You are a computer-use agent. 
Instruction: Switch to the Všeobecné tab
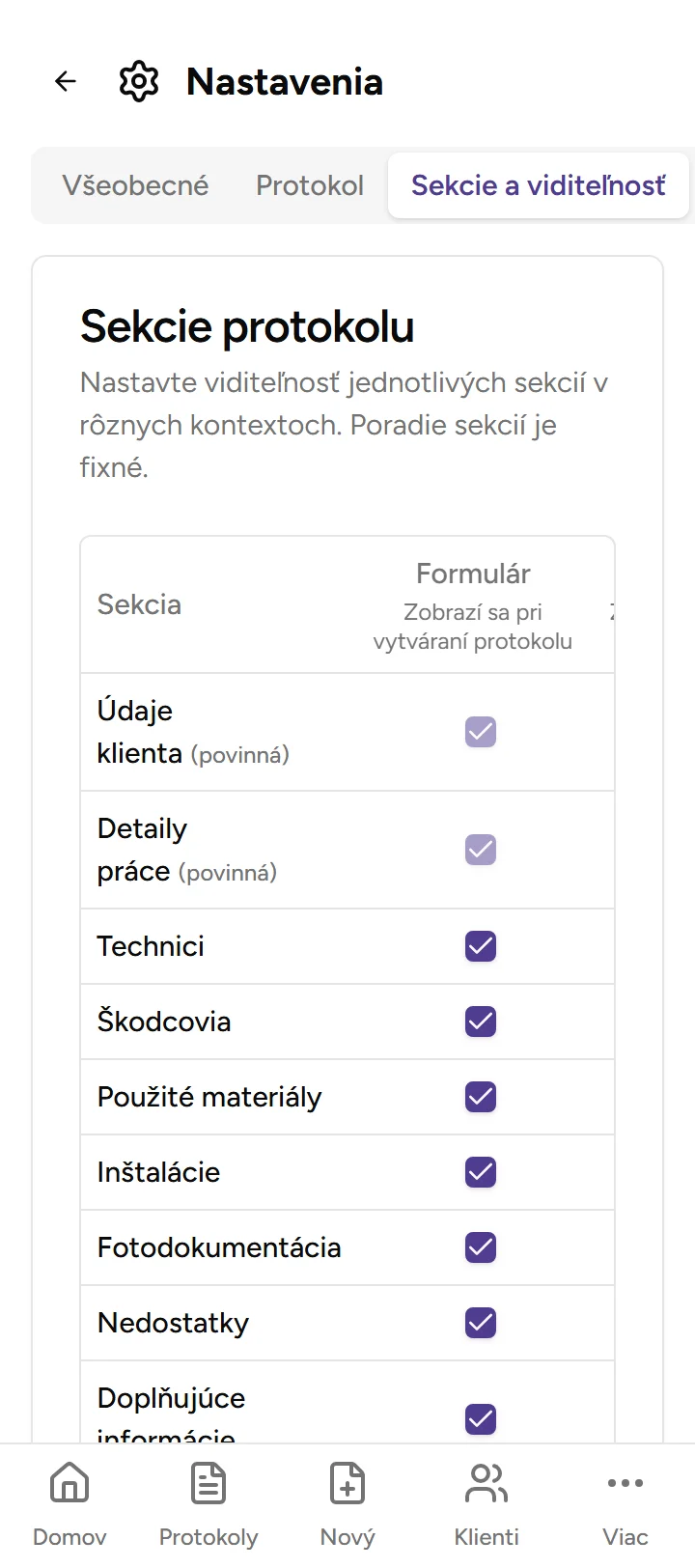(x=135, y=185)
